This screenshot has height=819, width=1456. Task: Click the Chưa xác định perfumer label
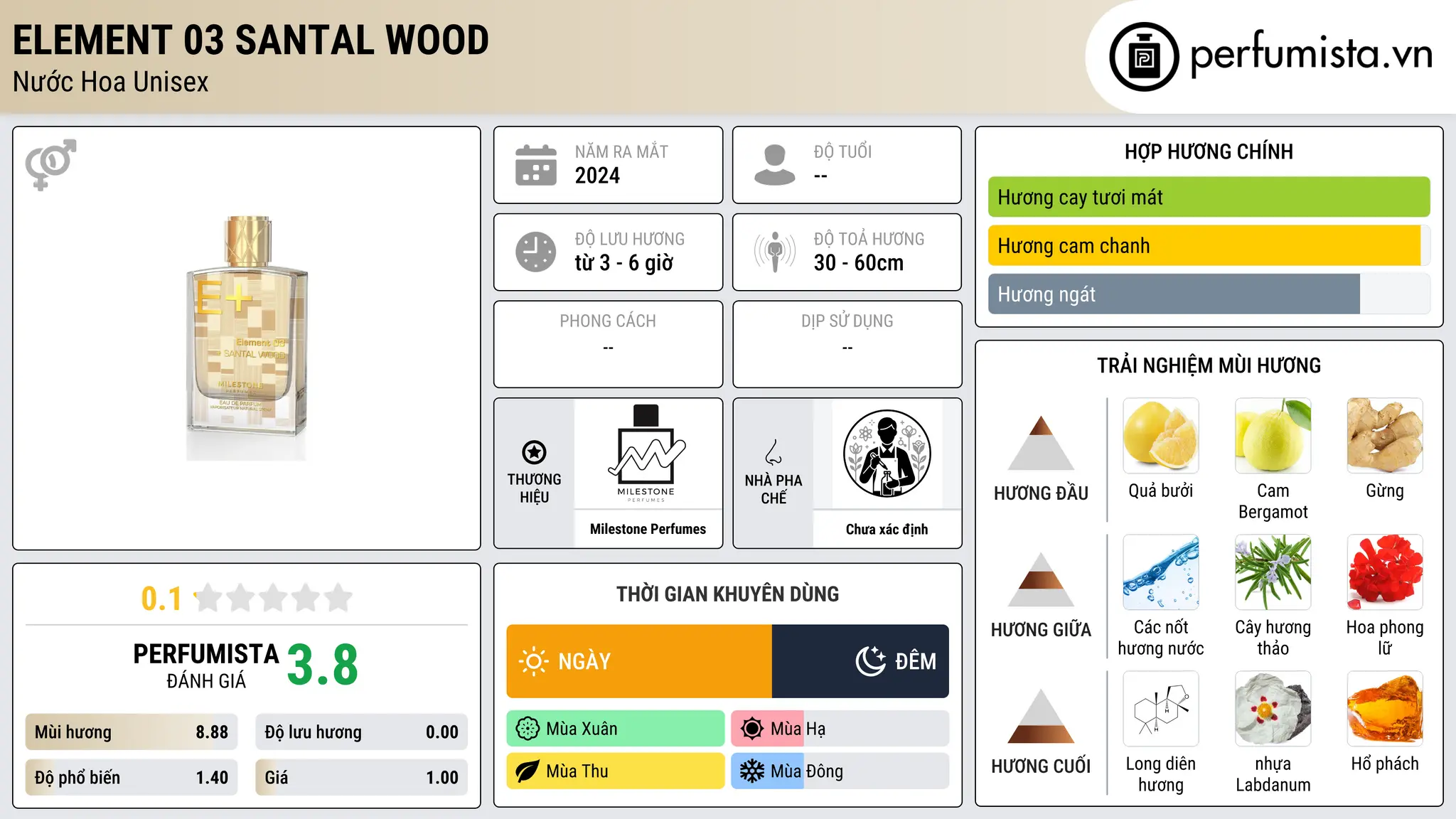887,529
